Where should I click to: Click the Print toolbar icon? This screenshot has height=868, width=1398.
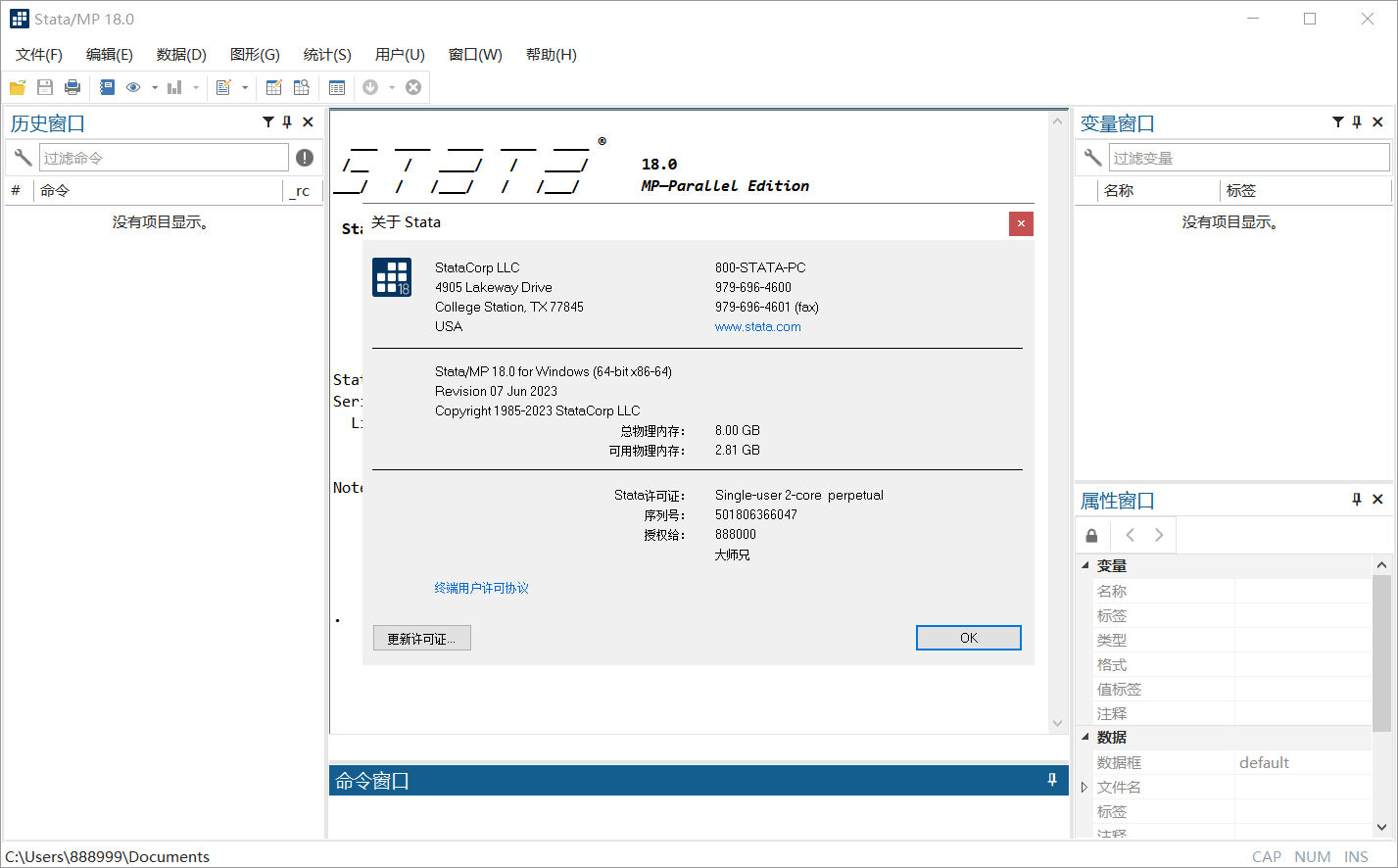click(72, 87)
